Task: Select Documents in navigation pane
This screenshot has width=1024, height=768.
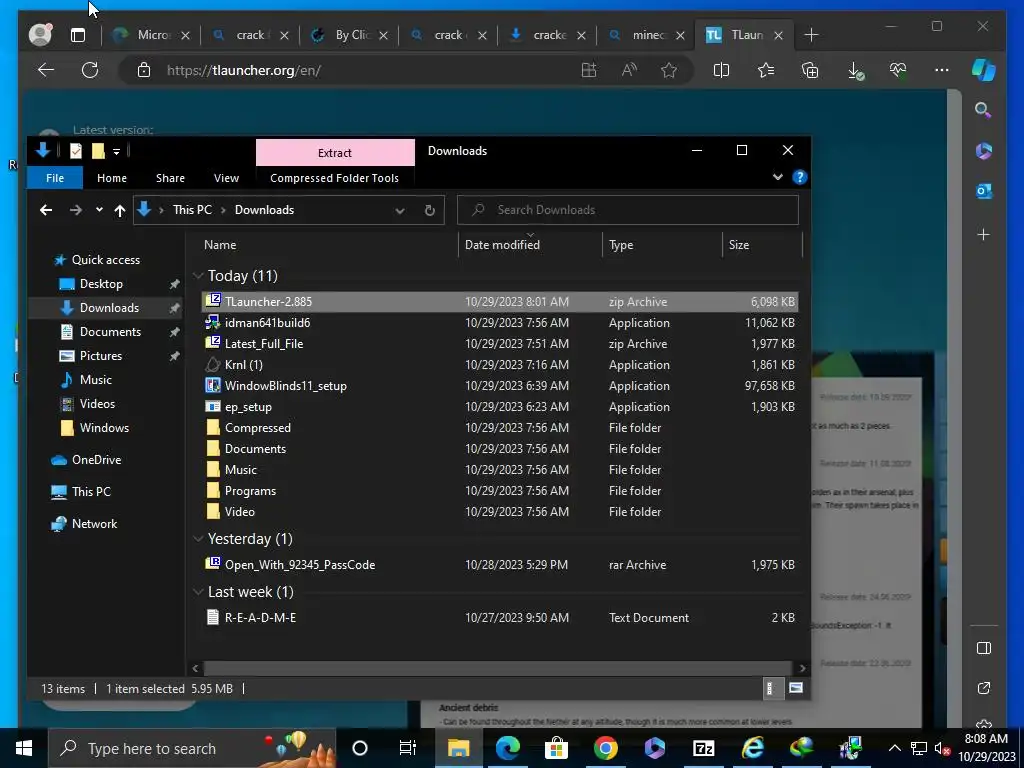Action: click(x=110, y=332)
